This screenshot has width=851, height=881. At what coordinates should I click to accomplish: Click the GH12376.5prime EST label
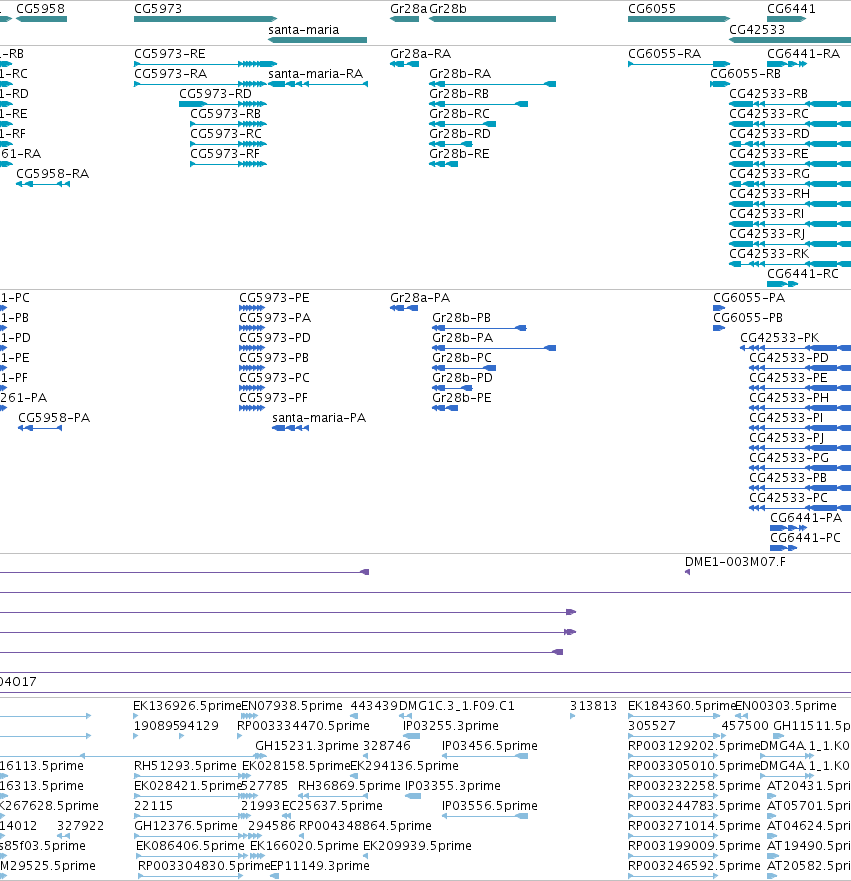pos(185,826)
